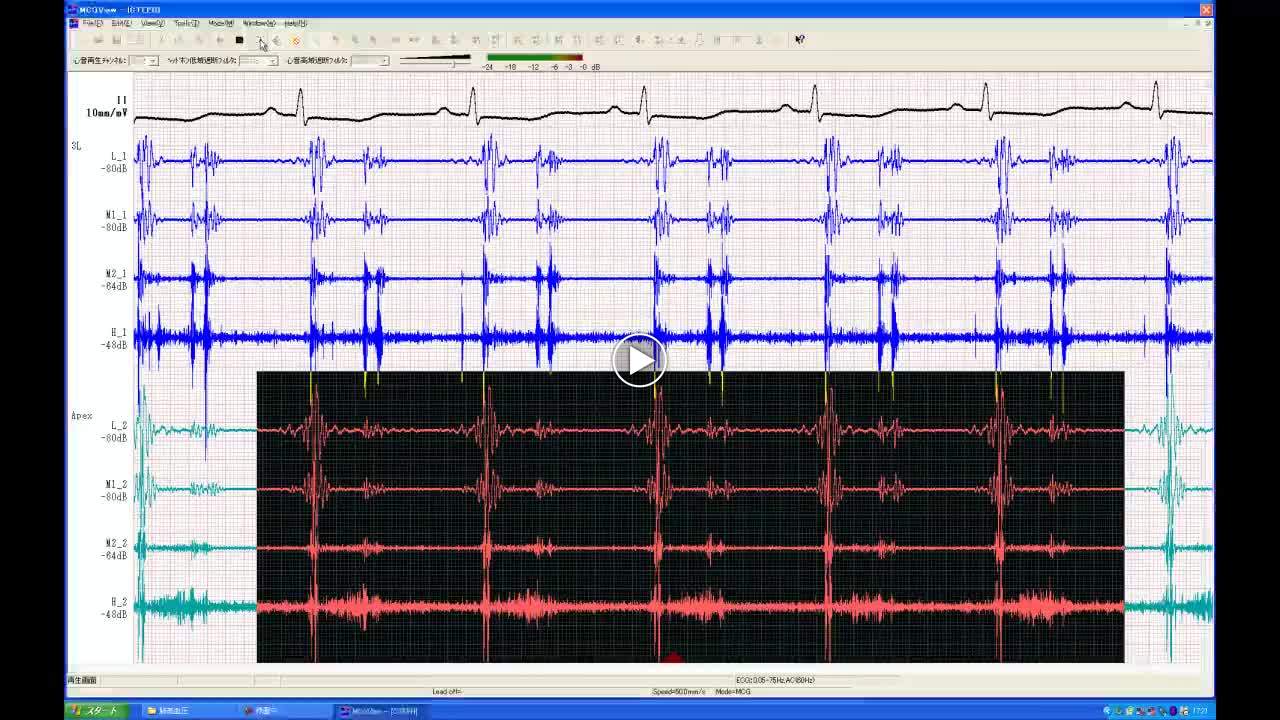Click the orange circular toolbar icon
Screen dimensions: 1280x720
296,40
